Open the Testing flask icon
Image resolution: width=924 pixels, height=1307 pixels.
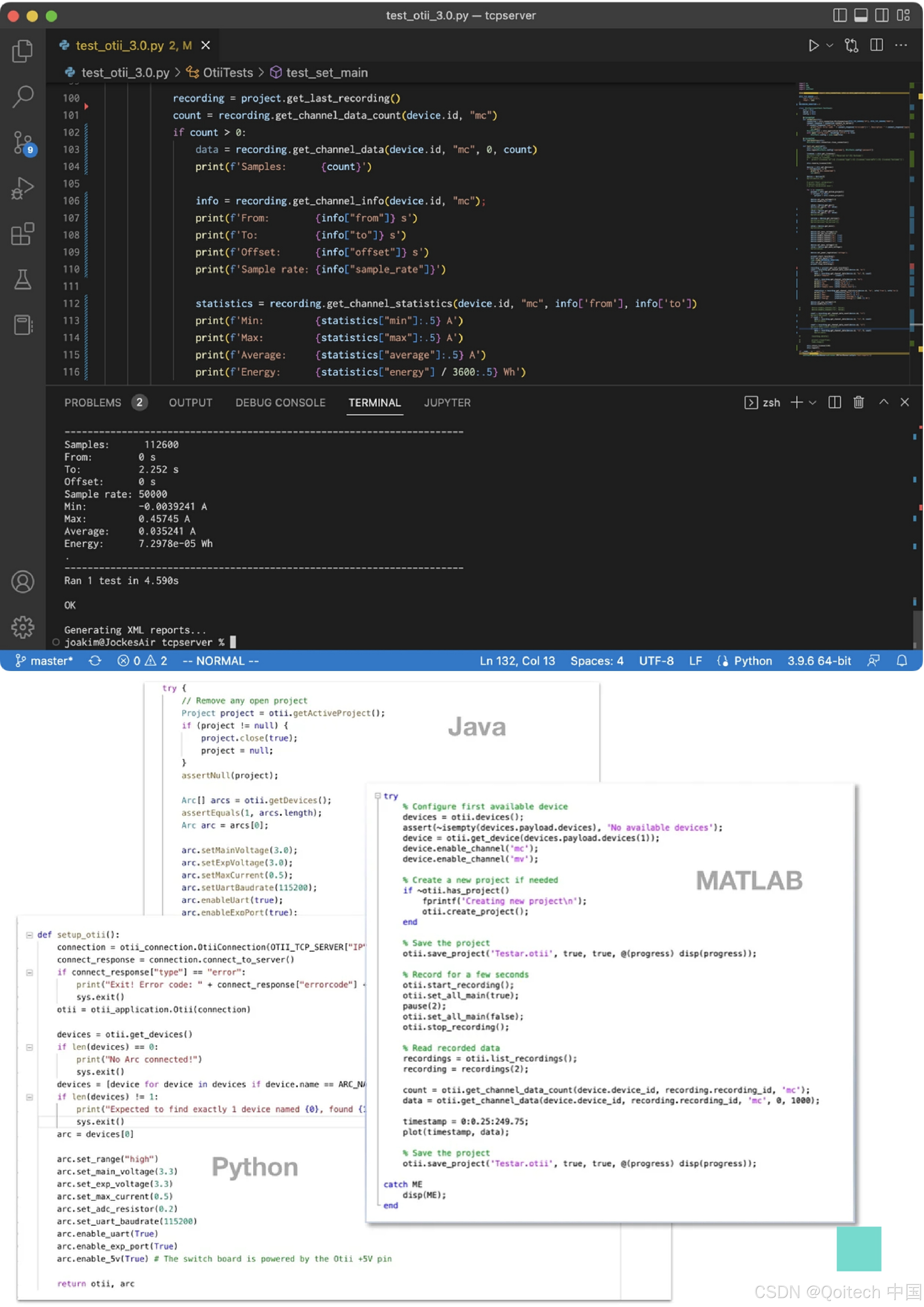[22, 280]
